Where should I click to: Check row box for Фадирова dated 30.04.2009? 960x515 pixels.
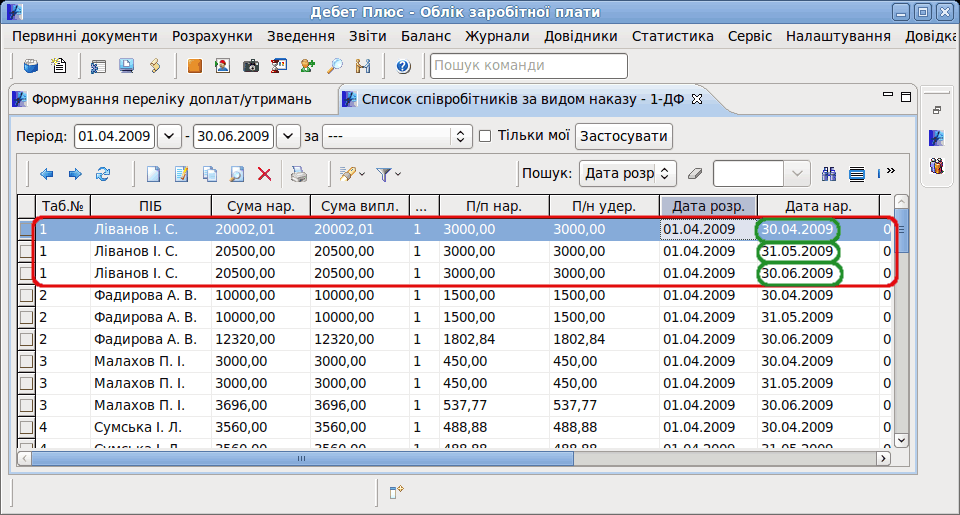(x=26, y=296)
